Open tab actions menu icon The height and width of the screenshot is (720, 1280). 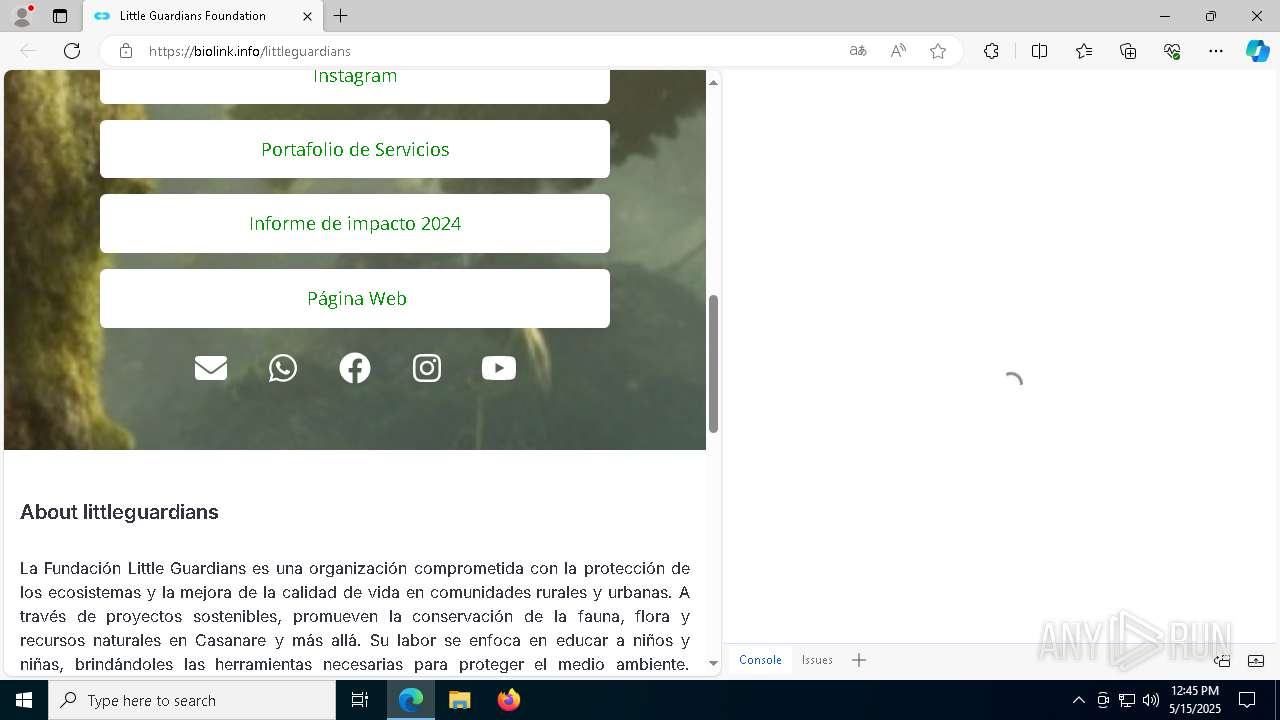click(x=60, y=16)
